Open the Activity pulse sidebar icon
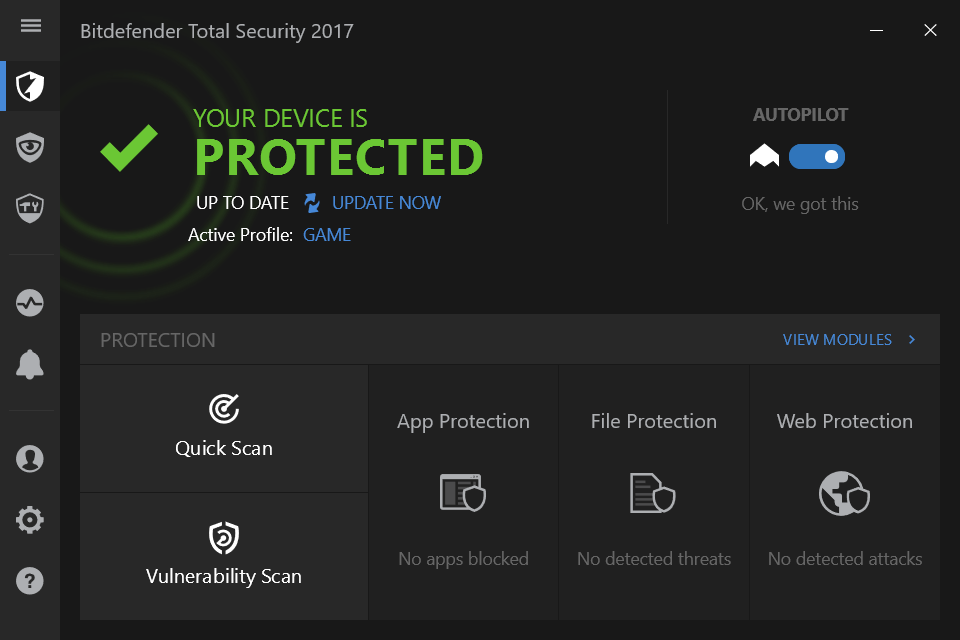The width and height of the screenshot is (960, 640). click(30, 303)
